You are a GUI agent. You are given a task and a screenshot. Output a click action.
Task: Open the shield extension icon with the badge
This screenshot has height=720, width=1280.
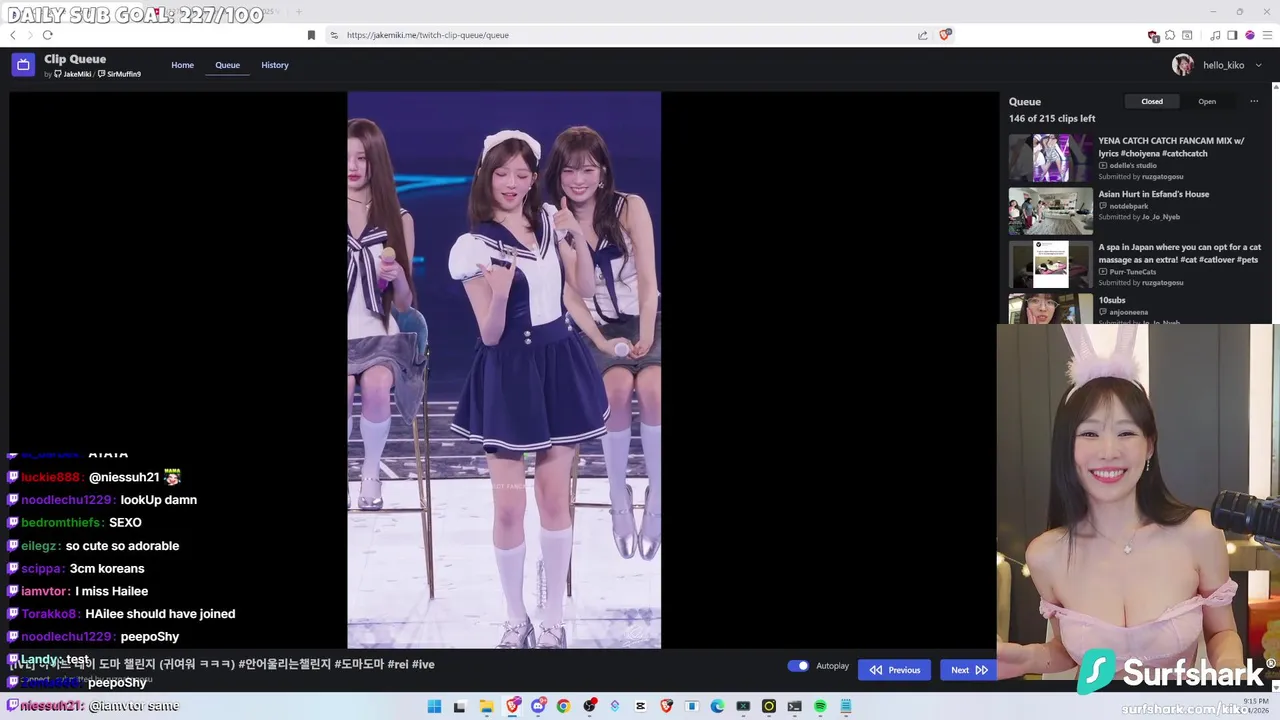[1153, 35]
